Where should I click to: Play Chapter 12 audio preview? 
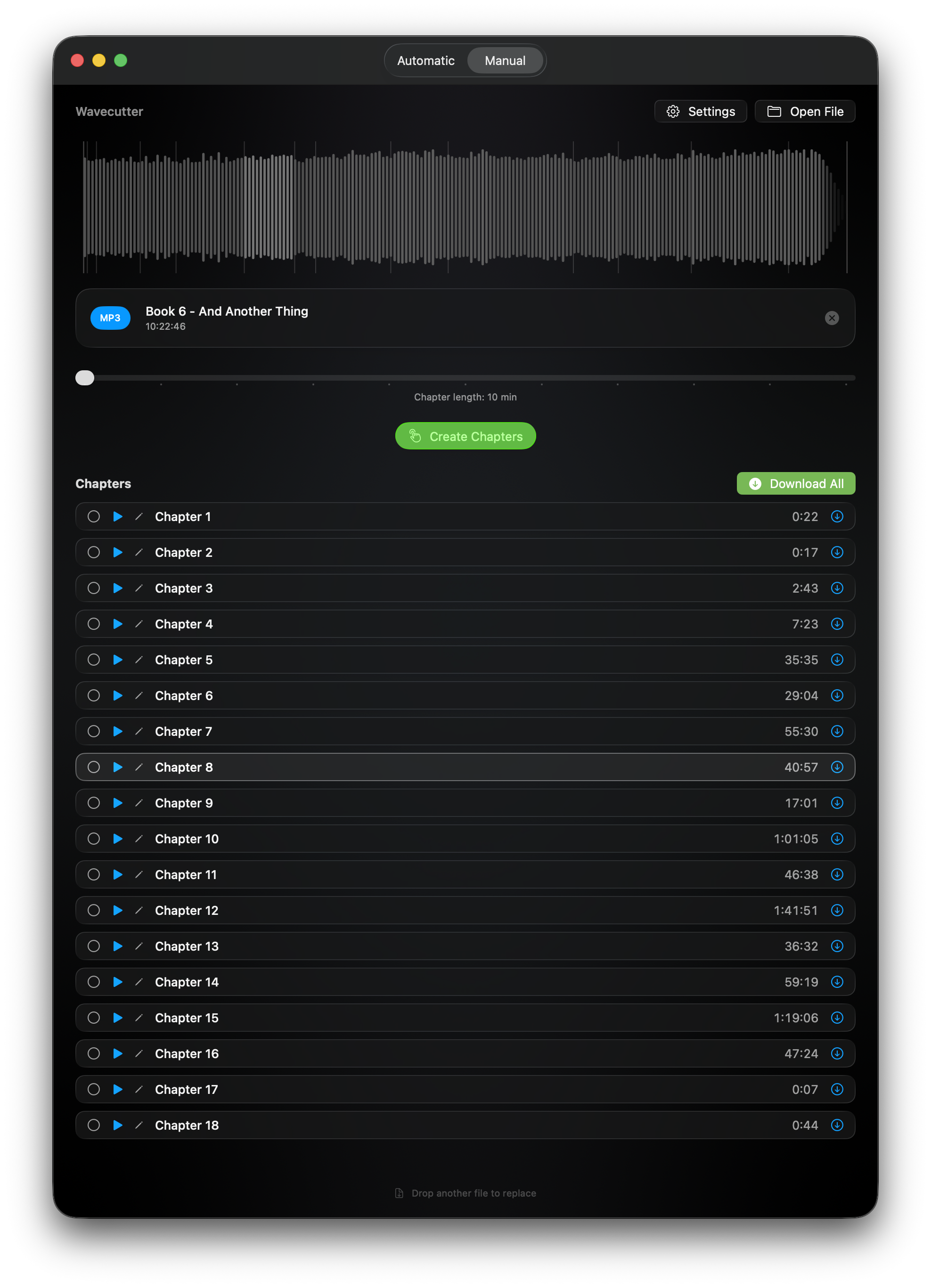[118, 910]
